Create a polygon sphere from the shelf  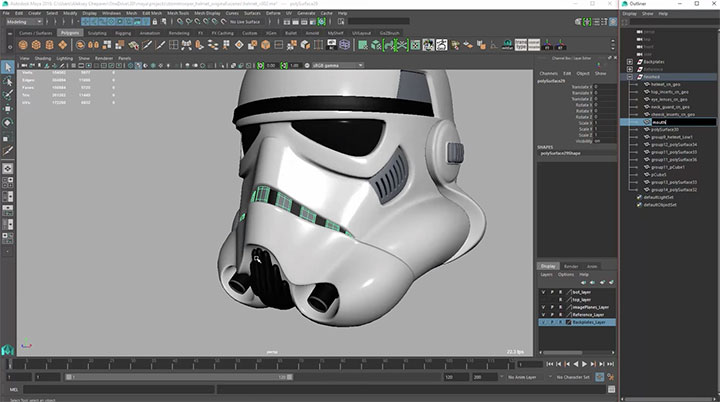pyautogui.click(x=23, y=45)
